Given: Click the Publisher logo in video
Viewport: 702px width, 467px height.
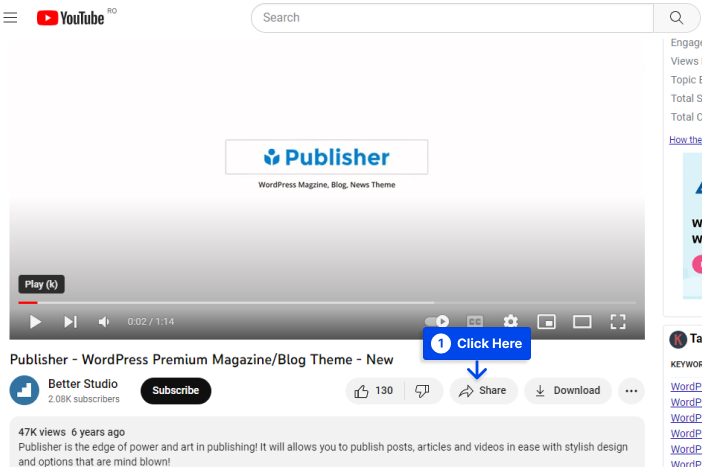Looking at the screenshot, I should (327, 157).
